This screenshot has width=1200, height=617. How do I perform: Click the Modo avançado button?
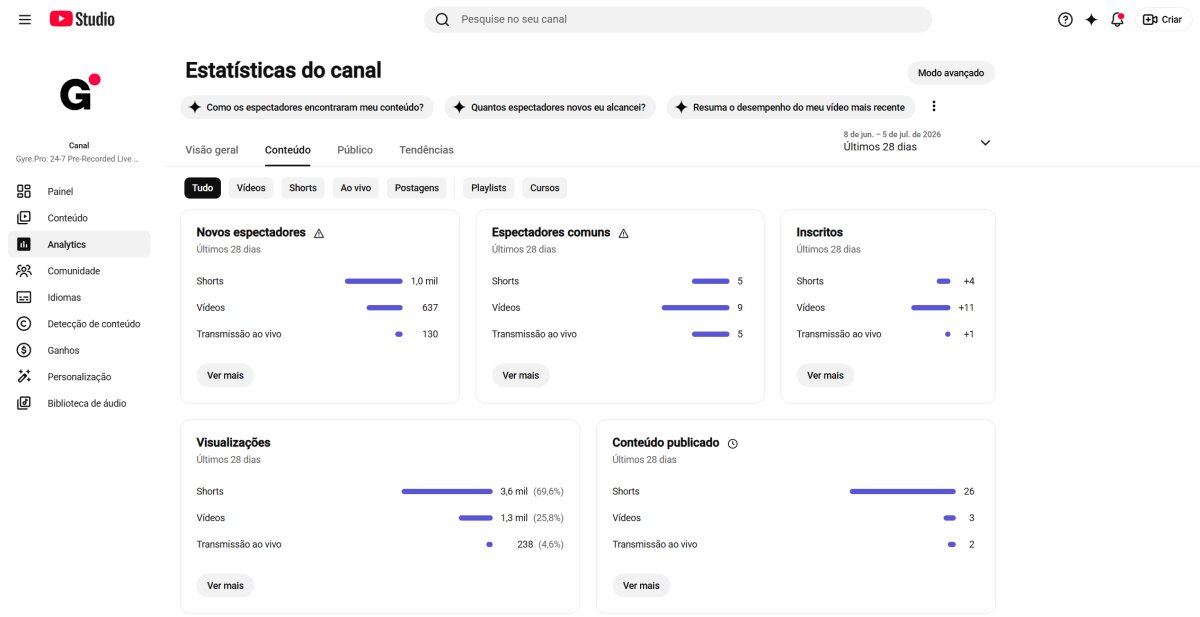951,73
